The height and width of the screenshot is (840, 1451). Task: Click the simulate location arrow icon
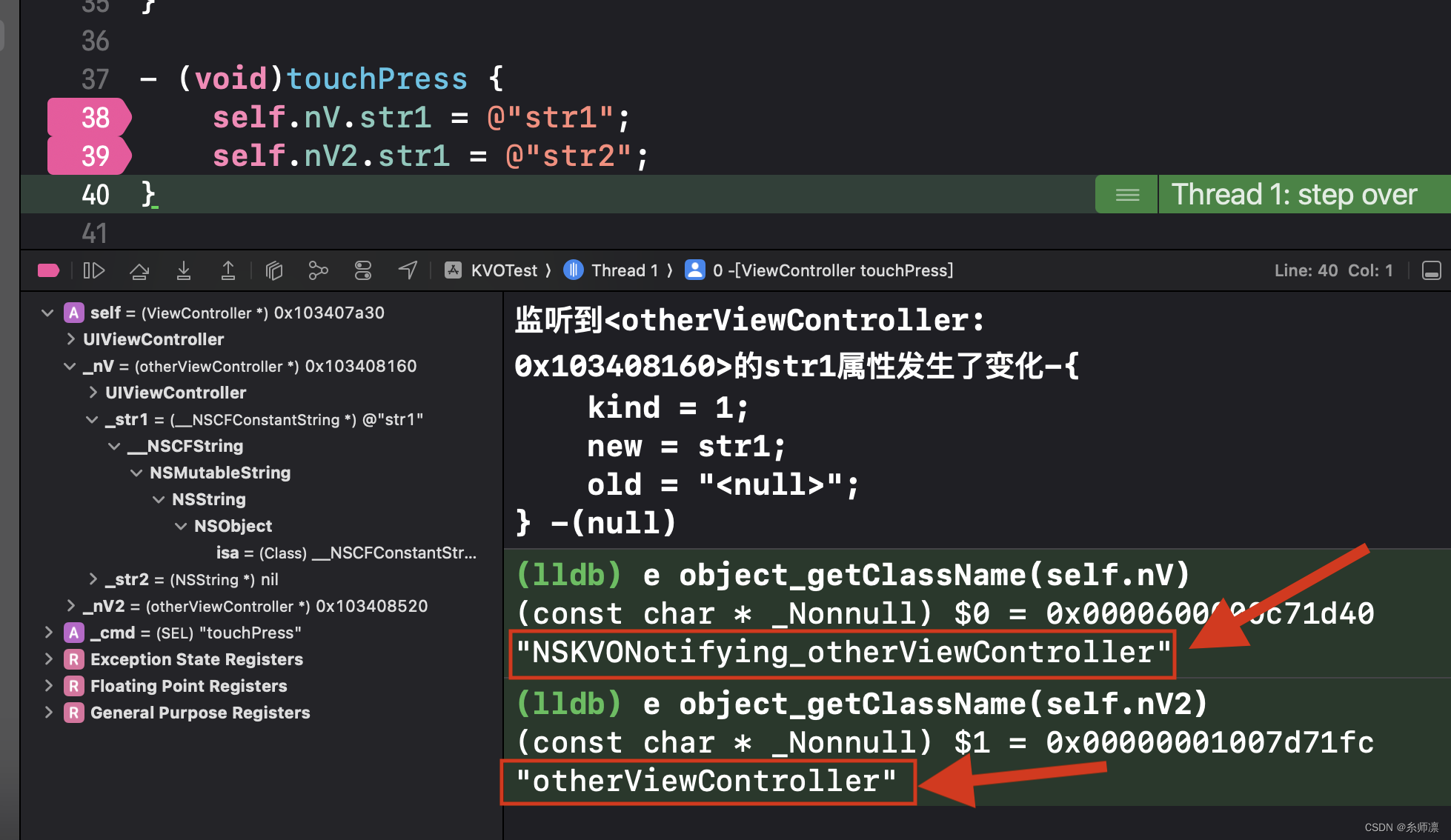pos(408,270)
